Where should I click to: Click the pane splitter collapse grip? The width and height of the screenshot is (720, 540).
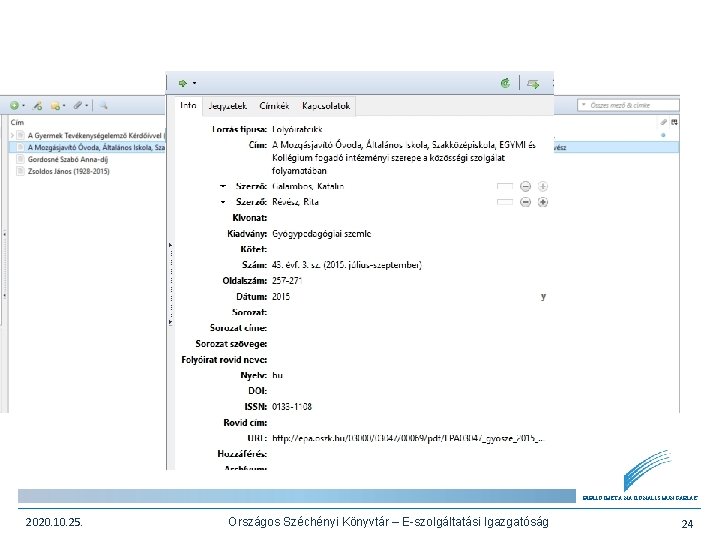click(171, 285)
